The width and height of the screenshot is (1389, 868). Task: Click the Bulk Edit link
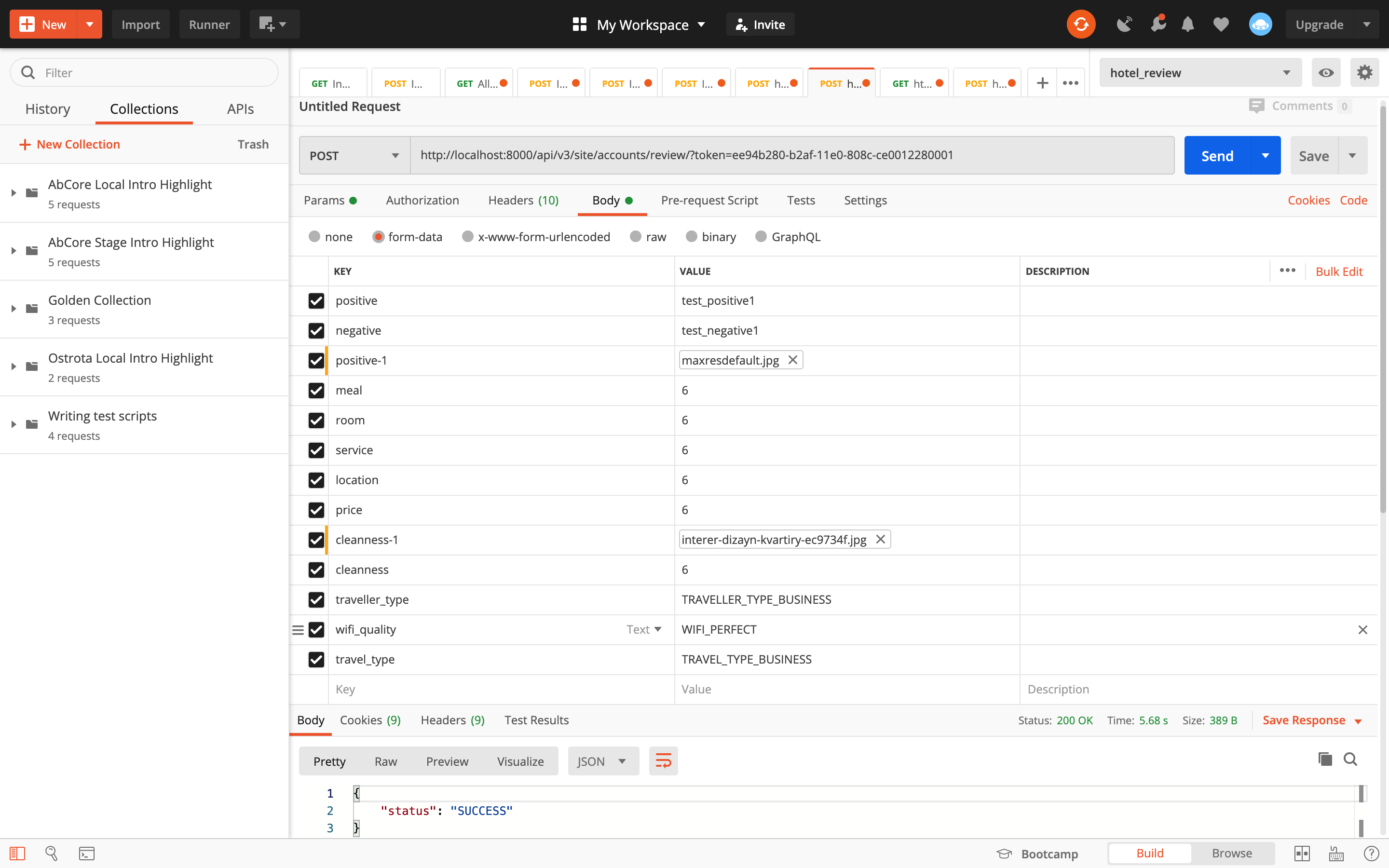point(1338,271)
